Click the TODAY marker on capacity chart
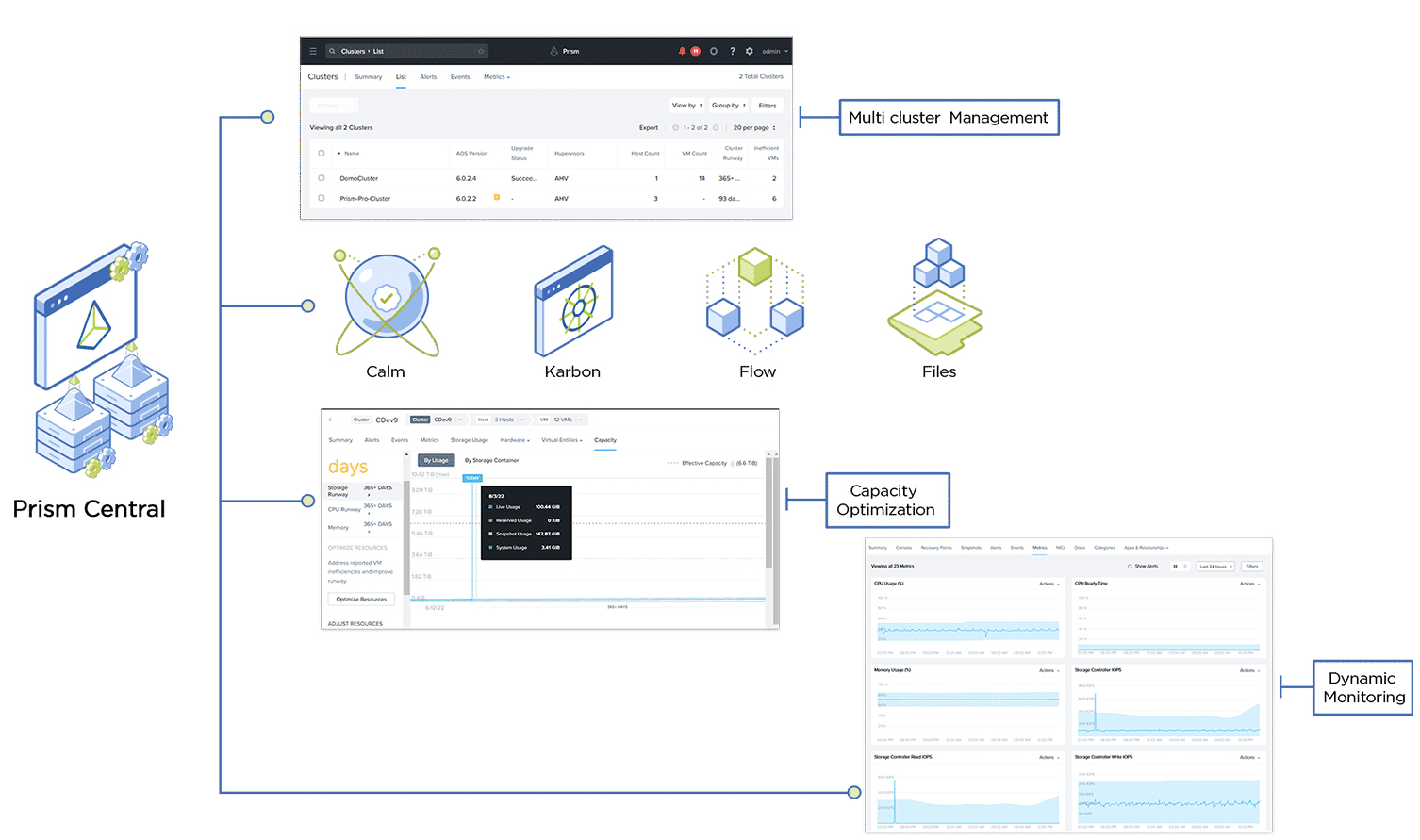This screenshot has width=1420, height=840. coord(472,478)
